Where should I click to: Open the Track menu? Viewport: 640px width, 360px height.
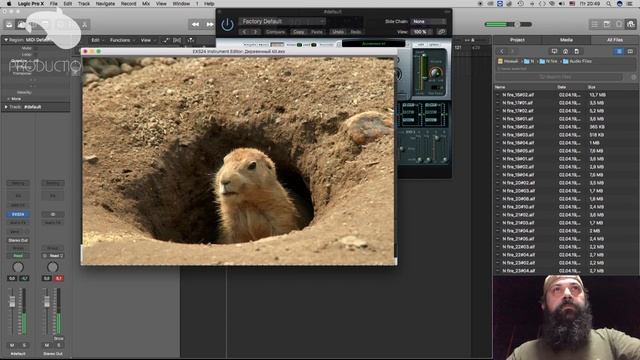point(84,4)
